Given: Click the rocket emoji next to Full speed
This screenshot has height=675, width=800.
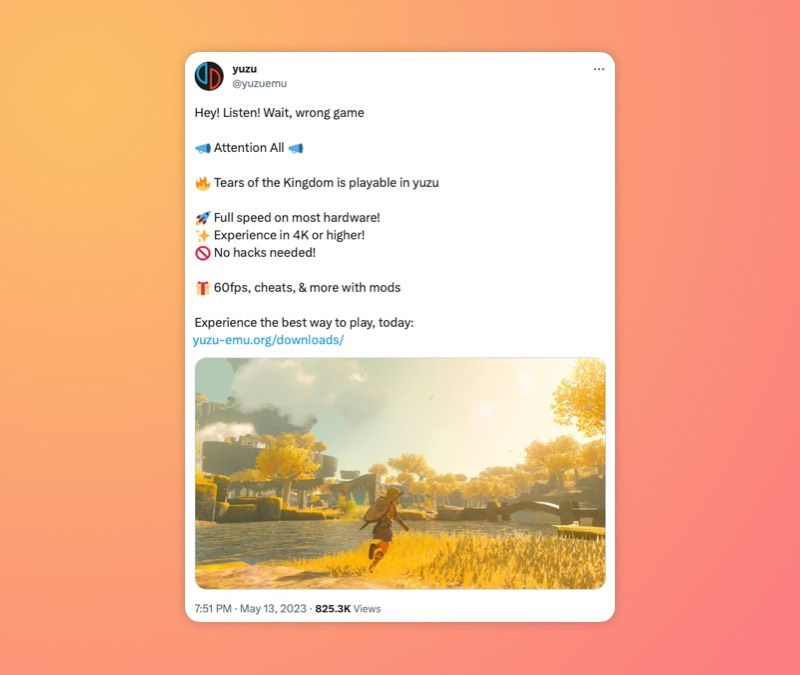Looking at the screenshot, I should coord(203,218).
